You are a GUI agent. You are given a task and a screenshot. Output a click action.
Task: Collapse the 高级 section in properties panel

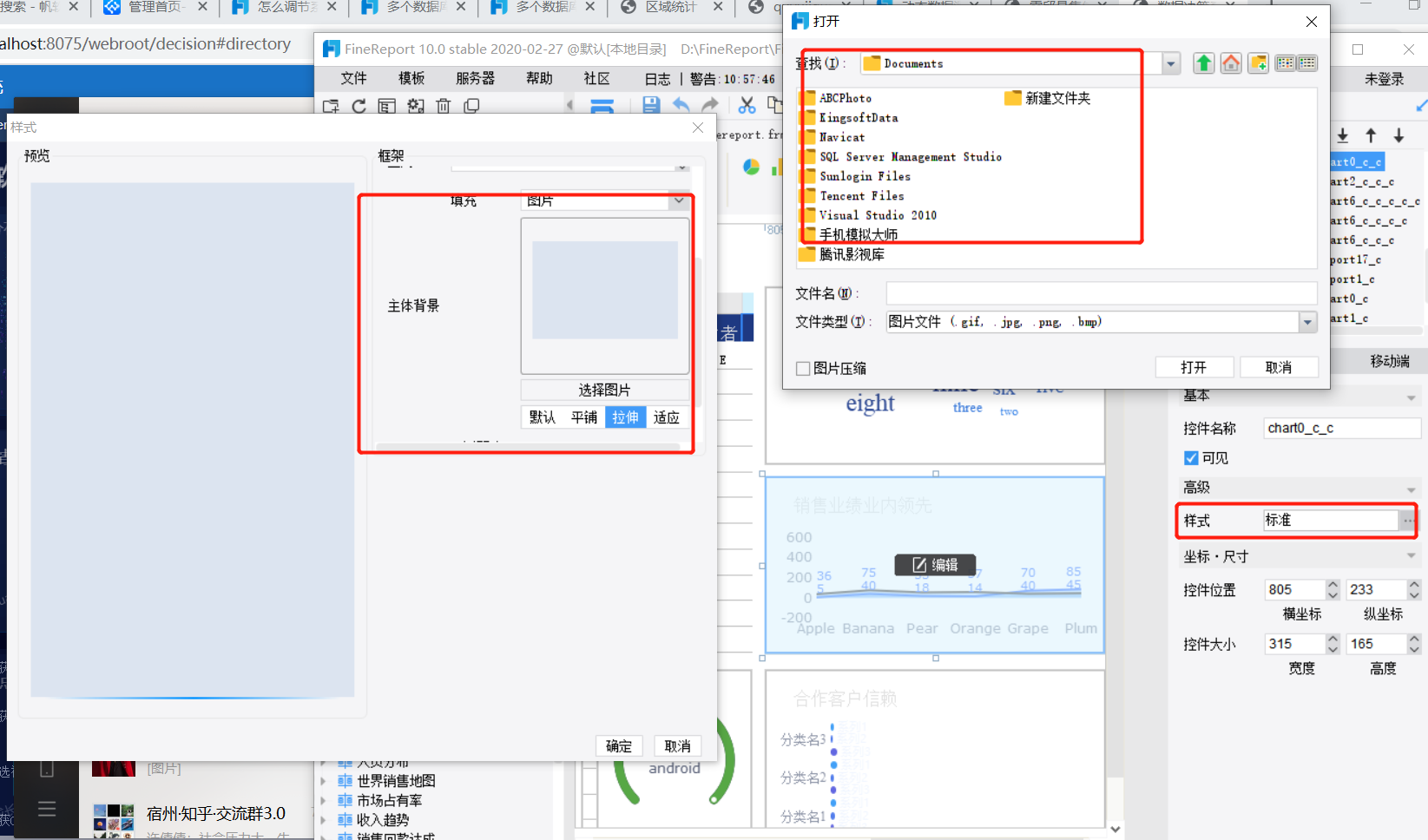(x=1411, y=489)
